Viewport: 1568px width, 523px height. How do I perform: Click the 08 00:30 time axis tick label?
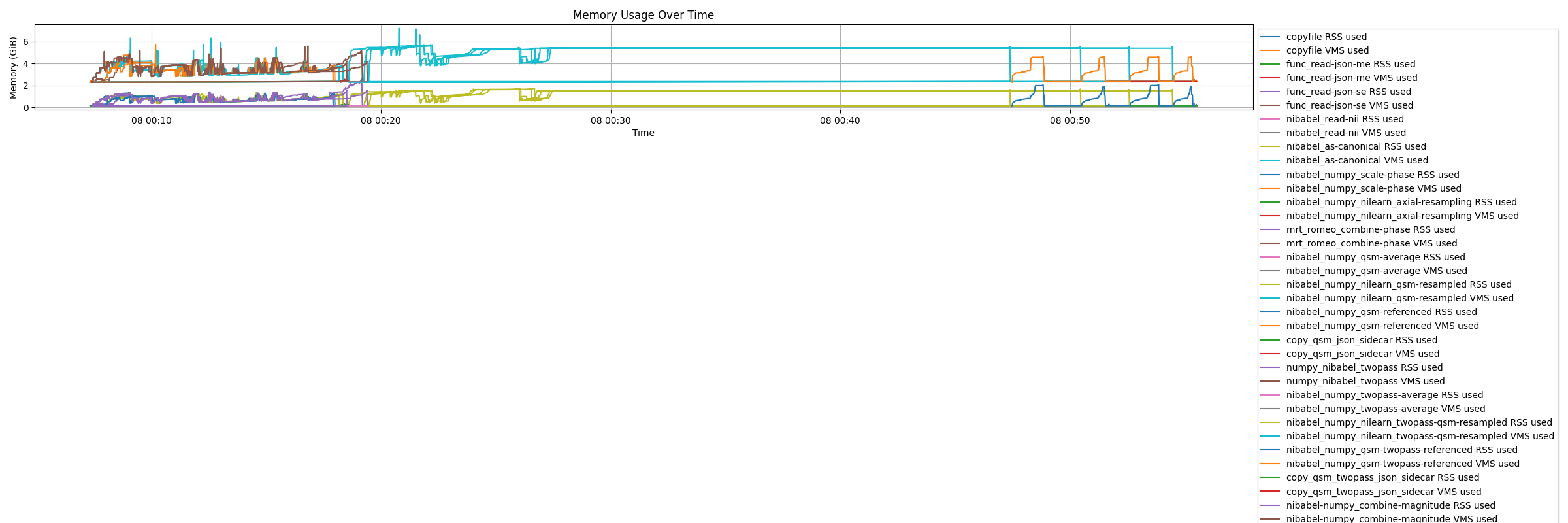point(611,120)
